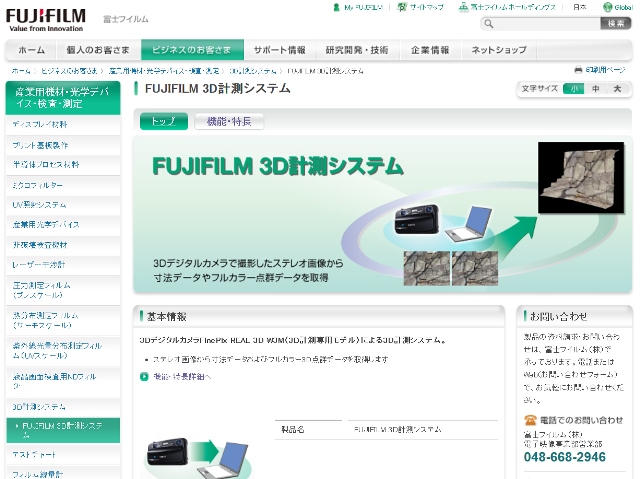640x479 pixels.
Task: Open 産業用機材・光学デバイス sidebar header
Action: (63, 98)
